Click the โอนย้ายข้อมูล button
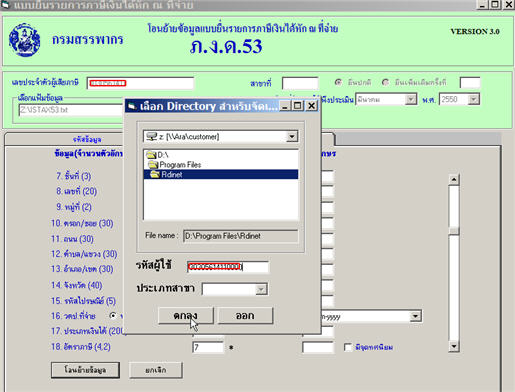 85,370
